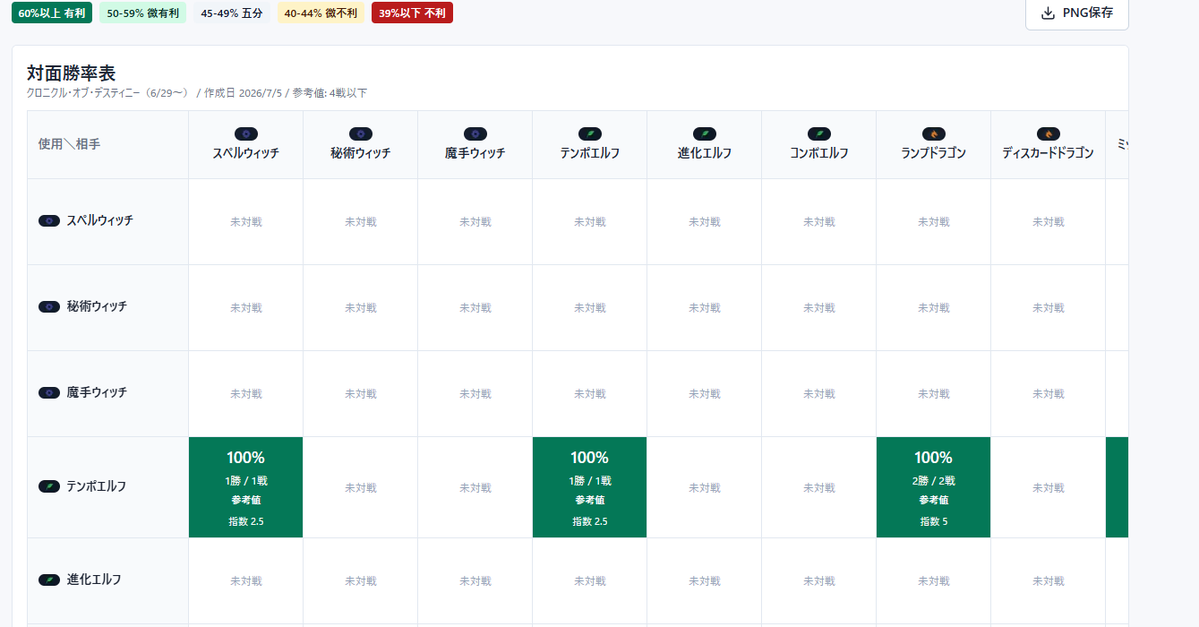
Task: Click the コンボエルフ column header leaf icon
Action: coord(819,134)
